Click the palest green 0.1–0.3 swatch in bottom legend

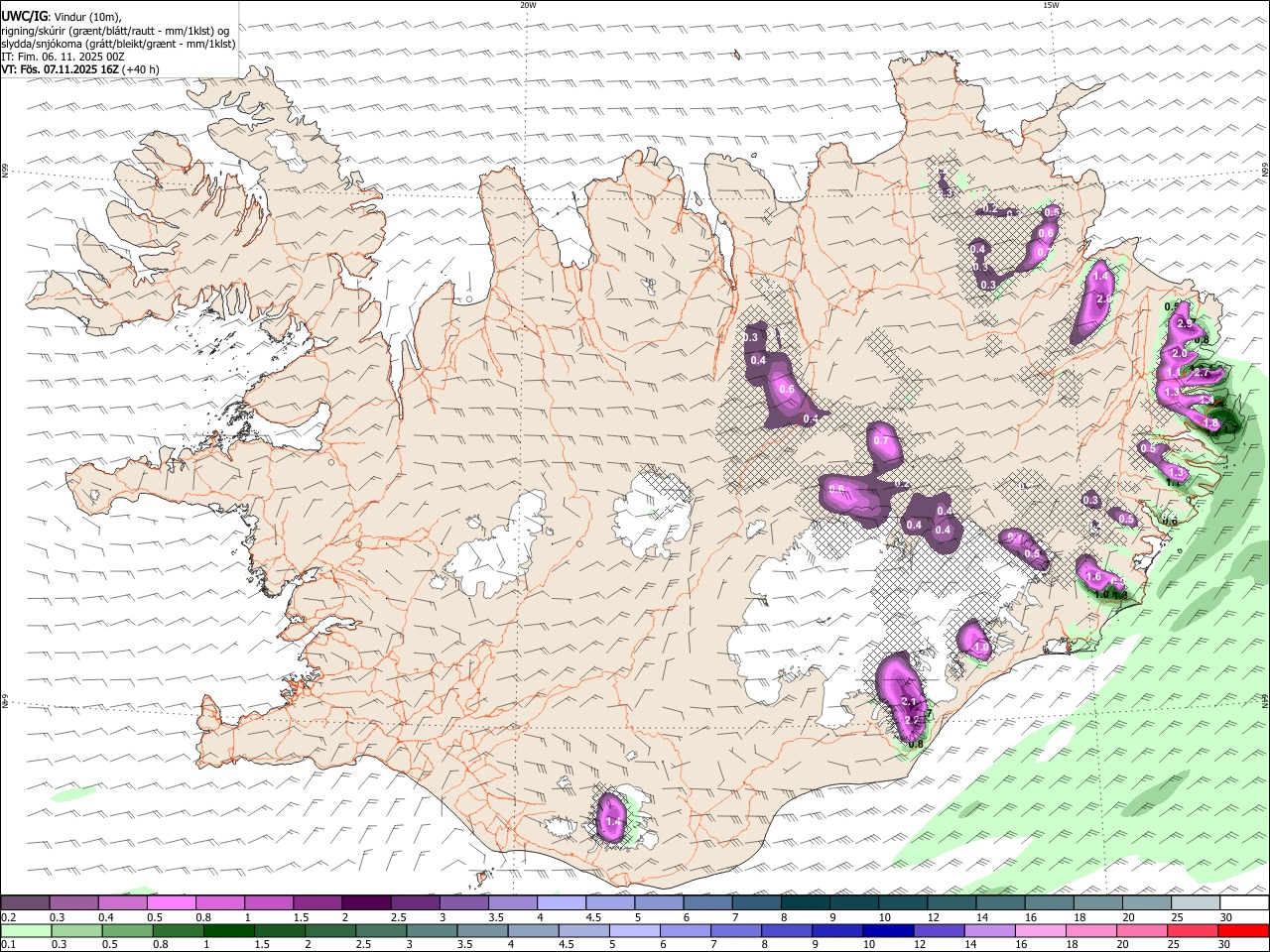[26, 931]
